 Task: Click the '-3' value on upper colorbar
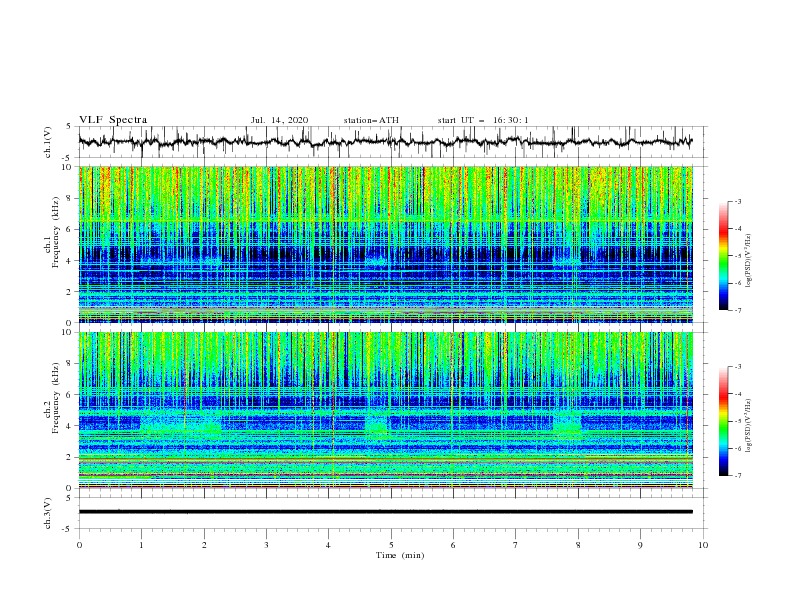point(737,201)
